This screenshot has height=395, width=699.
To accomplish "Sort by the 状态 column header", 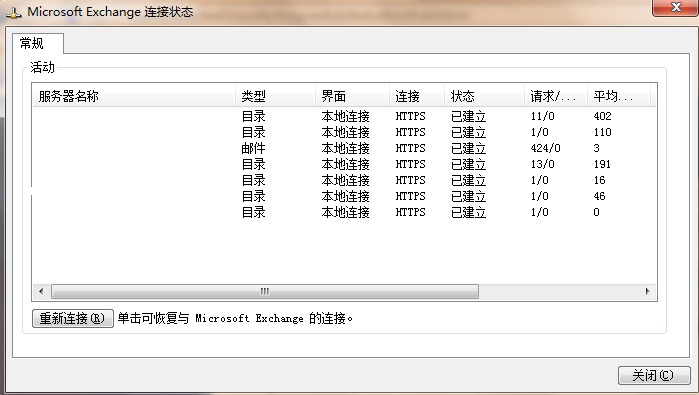I will click(x=484, y=96).
